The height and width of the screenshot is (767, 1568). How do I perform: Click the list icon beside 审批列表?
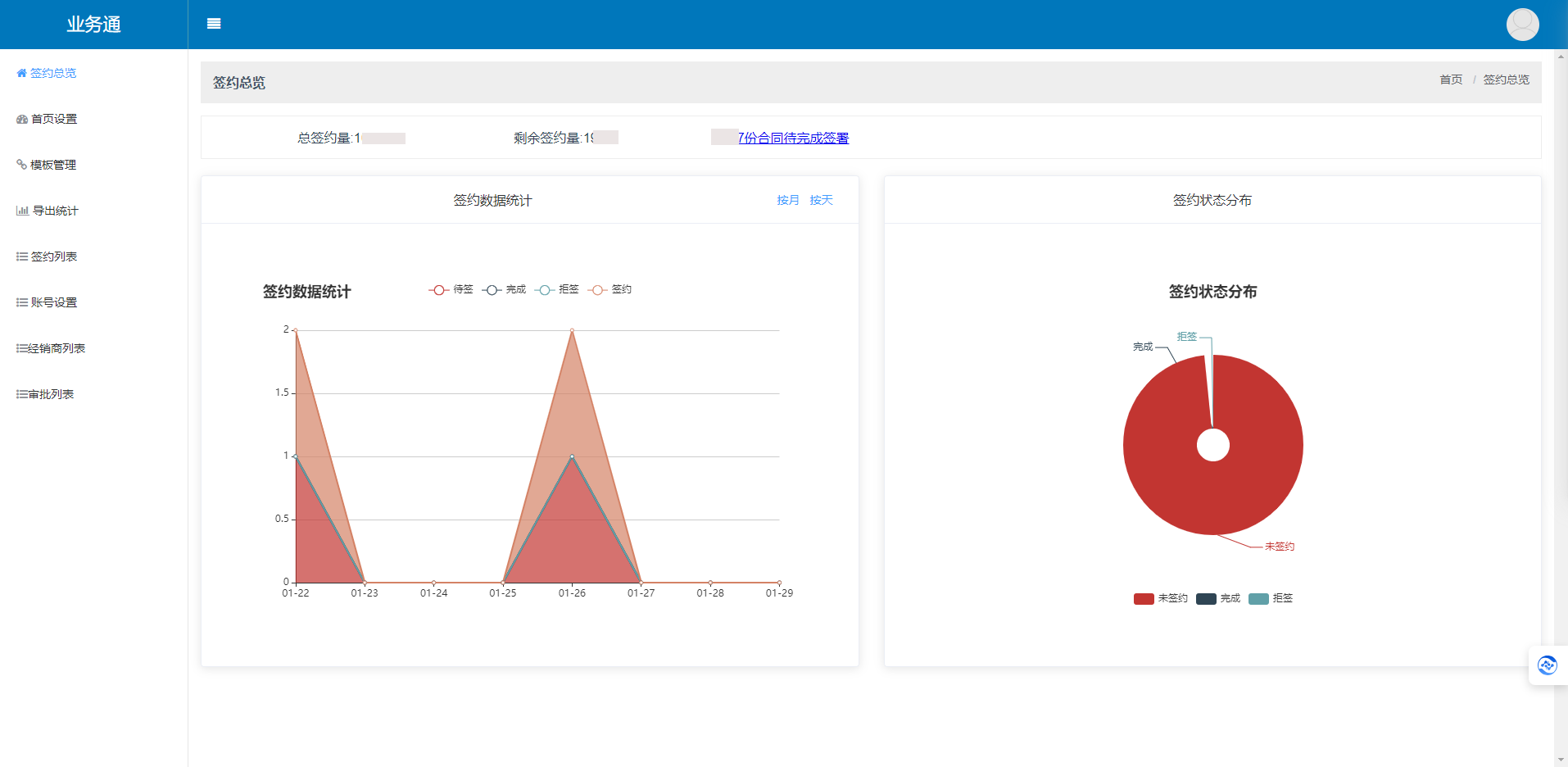22,394
